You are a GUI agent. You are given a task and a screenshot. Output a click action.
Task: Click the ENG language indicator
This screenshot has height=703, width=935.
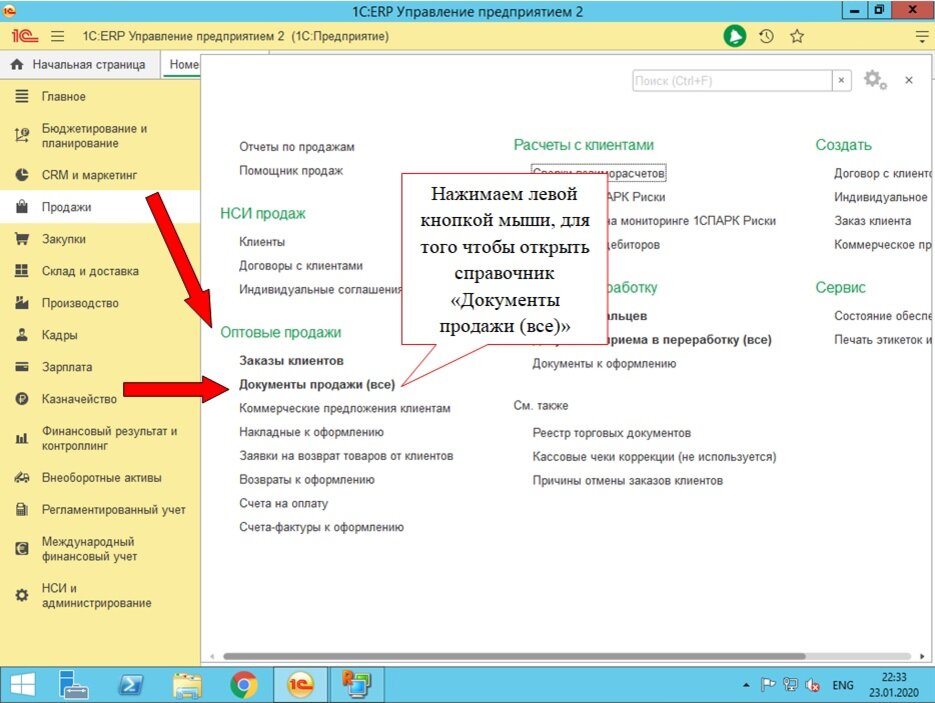(843, 686)
